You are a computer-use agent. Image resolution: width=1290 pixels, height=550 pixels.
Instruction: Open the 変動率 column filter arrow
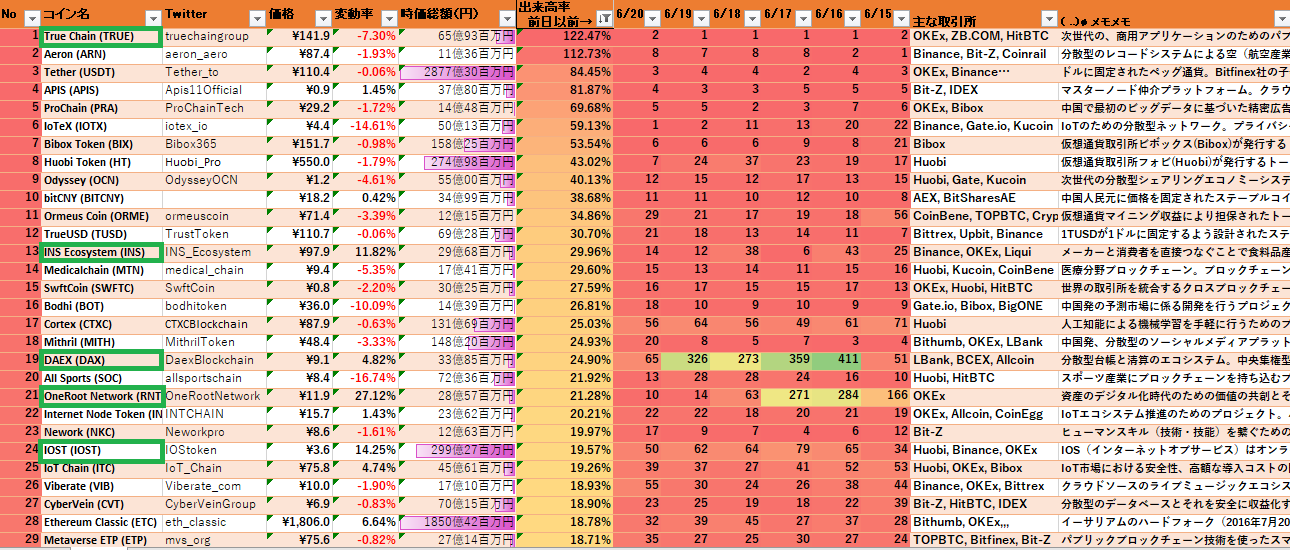pyautogui.click(x=387, y=18)
